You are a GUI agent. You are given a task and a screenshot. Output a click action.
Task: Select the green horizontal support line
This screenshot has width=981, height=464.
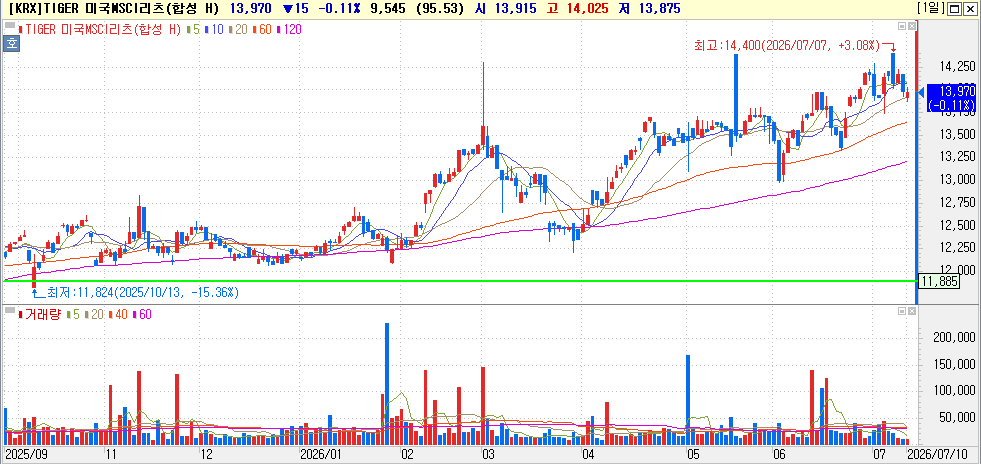coord(460,281)
